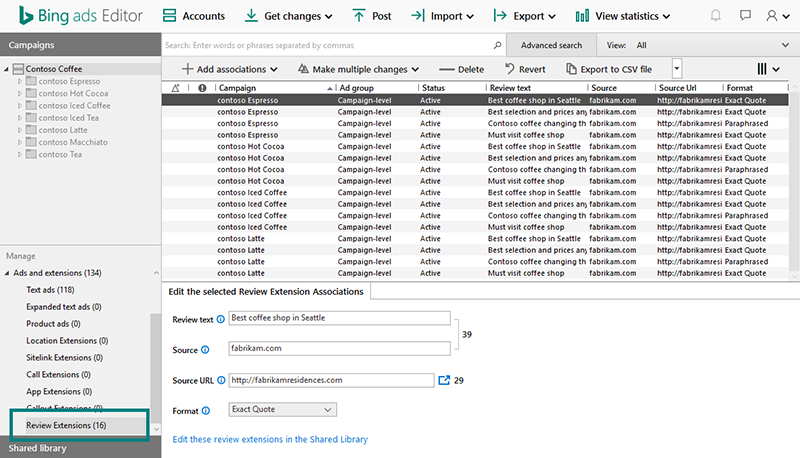Click the Revert arrow icon
Screen dimensions: 800x458
pyautogui.click(x=509, y=68)
